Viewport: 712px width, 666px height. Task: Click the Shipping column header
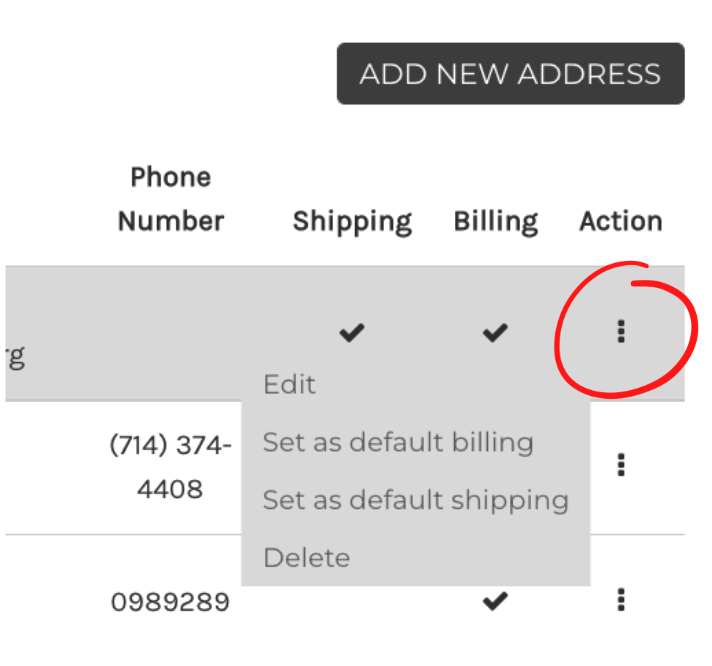tap(352, 222)
